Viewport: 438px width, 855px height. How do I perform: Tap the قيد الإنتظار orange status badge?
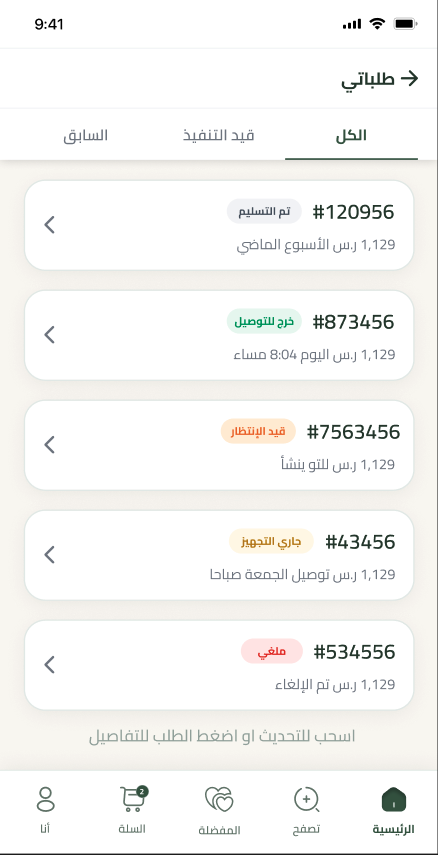coord(258,431)
